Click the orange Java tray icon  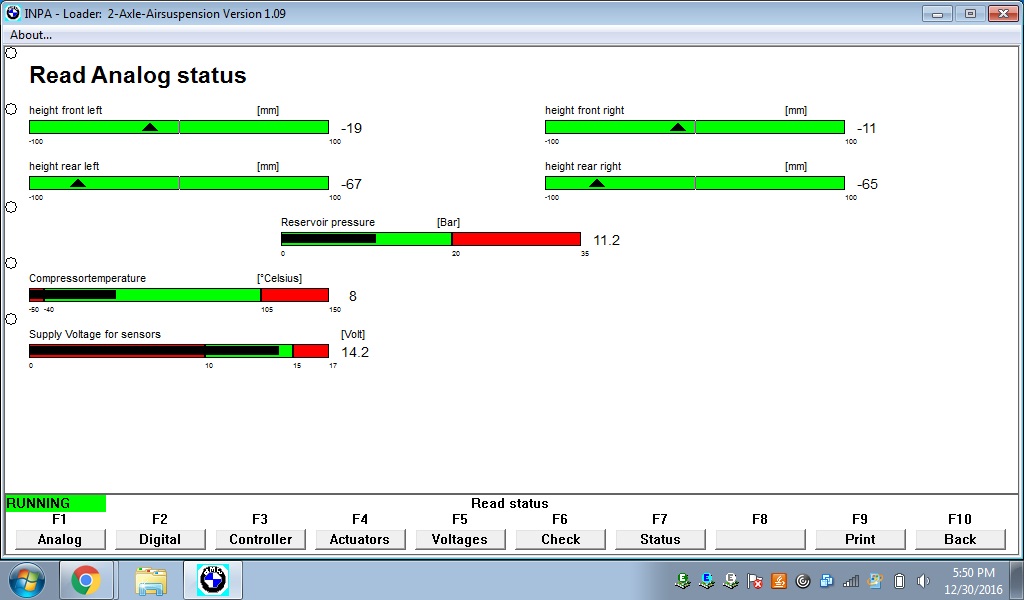[779, 581]
